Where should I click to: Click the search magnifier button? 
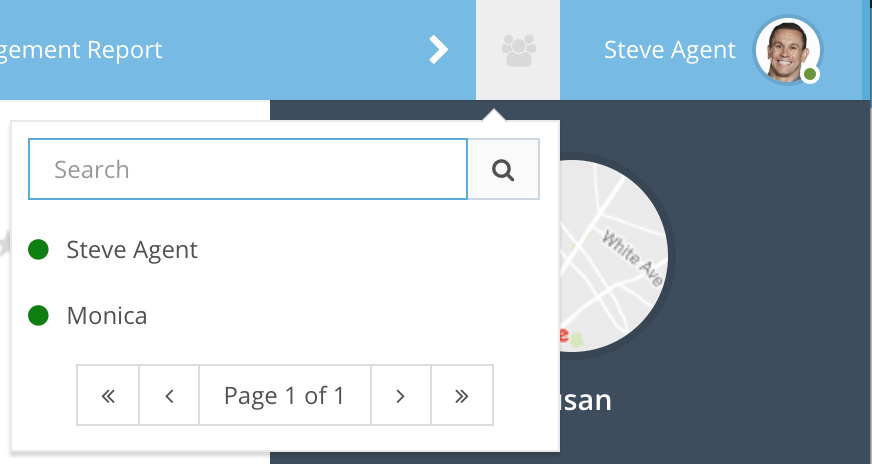[504, 170]
